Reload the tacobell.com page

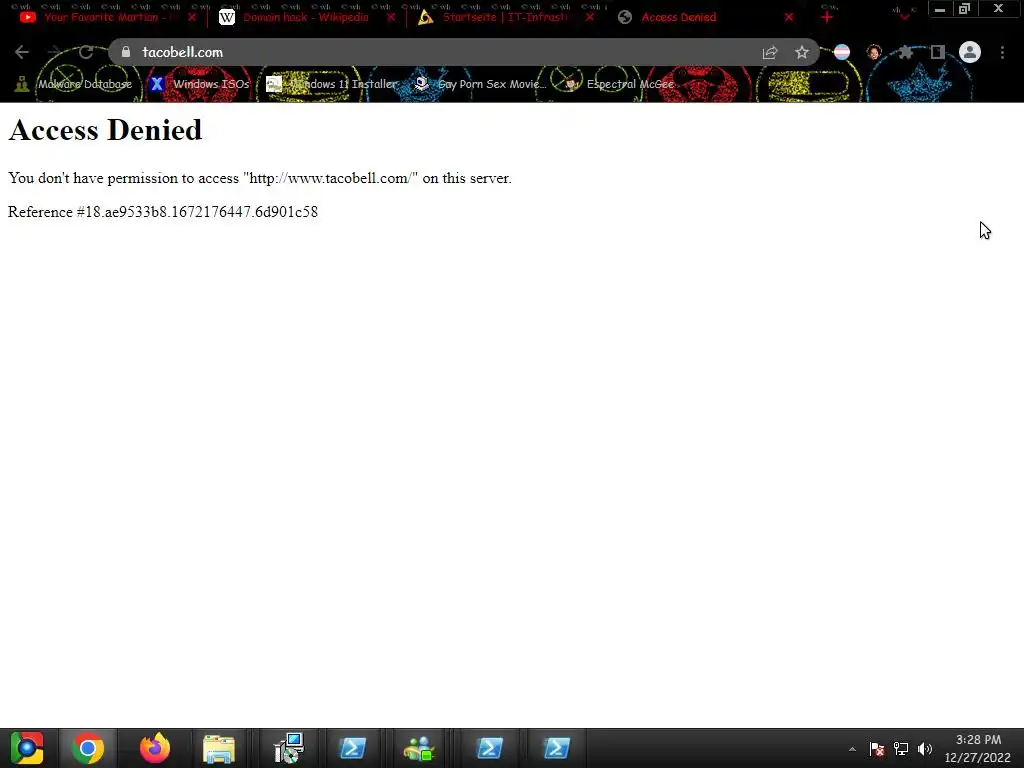(x=86, y=52)
